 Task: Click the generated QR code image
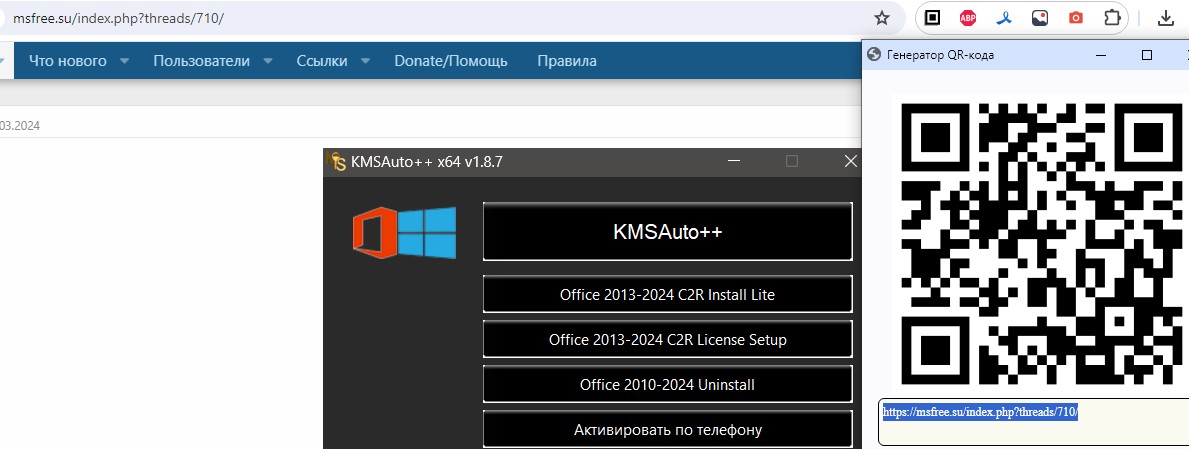[1040, 243]
